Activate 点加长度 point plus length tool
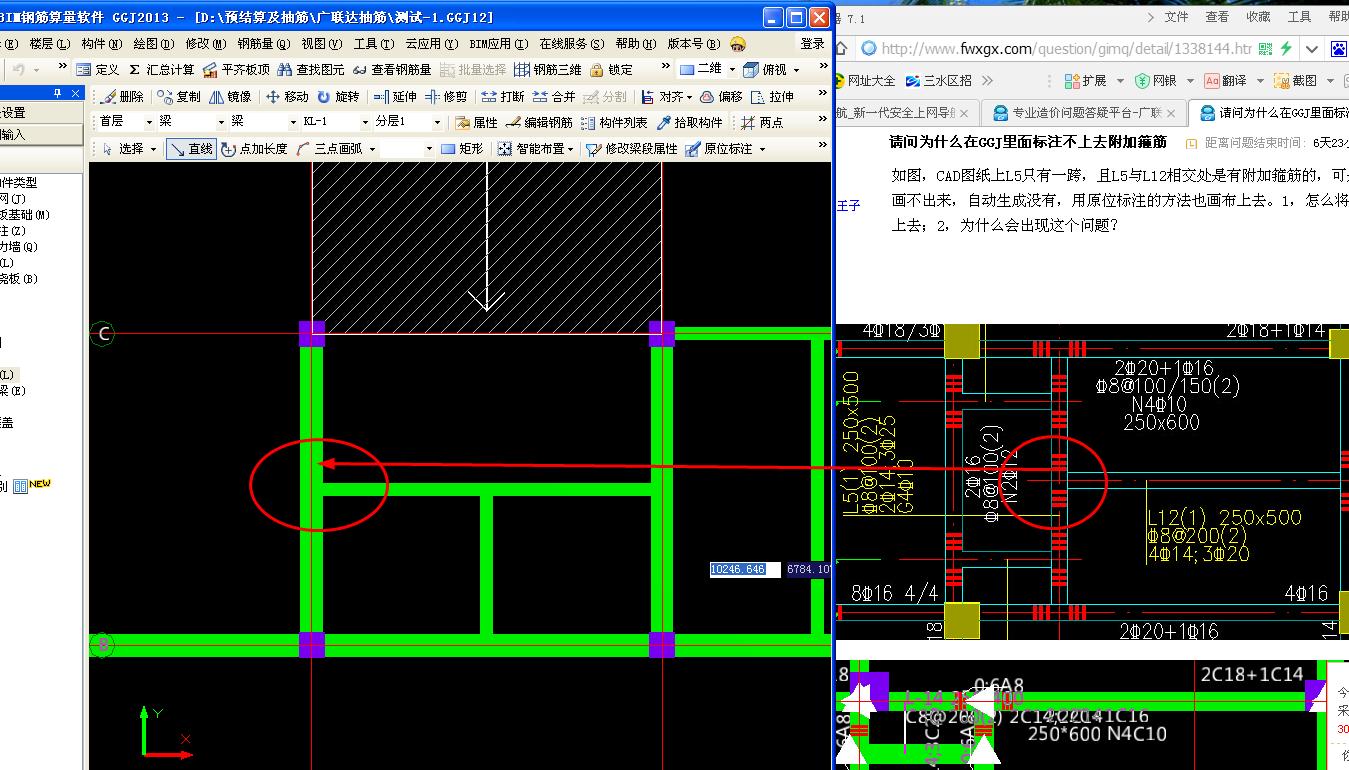The image size is (1349, 770). 254,148
